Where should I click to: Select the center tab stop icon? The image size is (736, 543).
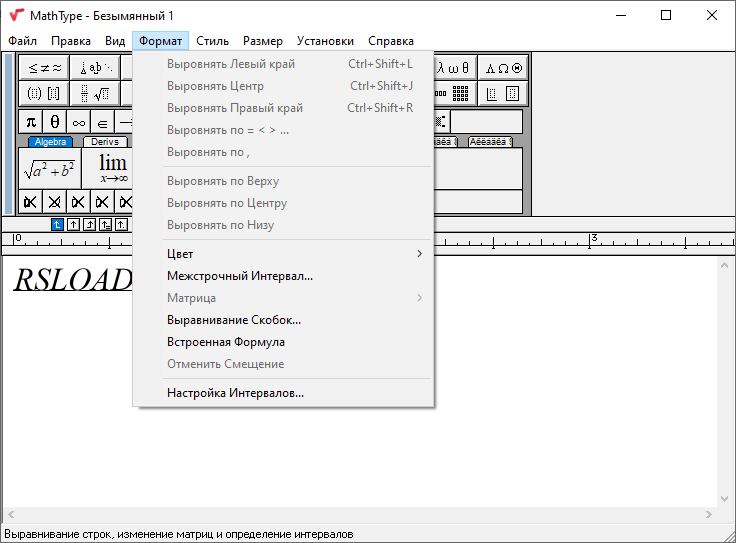(x=73, y=225)
